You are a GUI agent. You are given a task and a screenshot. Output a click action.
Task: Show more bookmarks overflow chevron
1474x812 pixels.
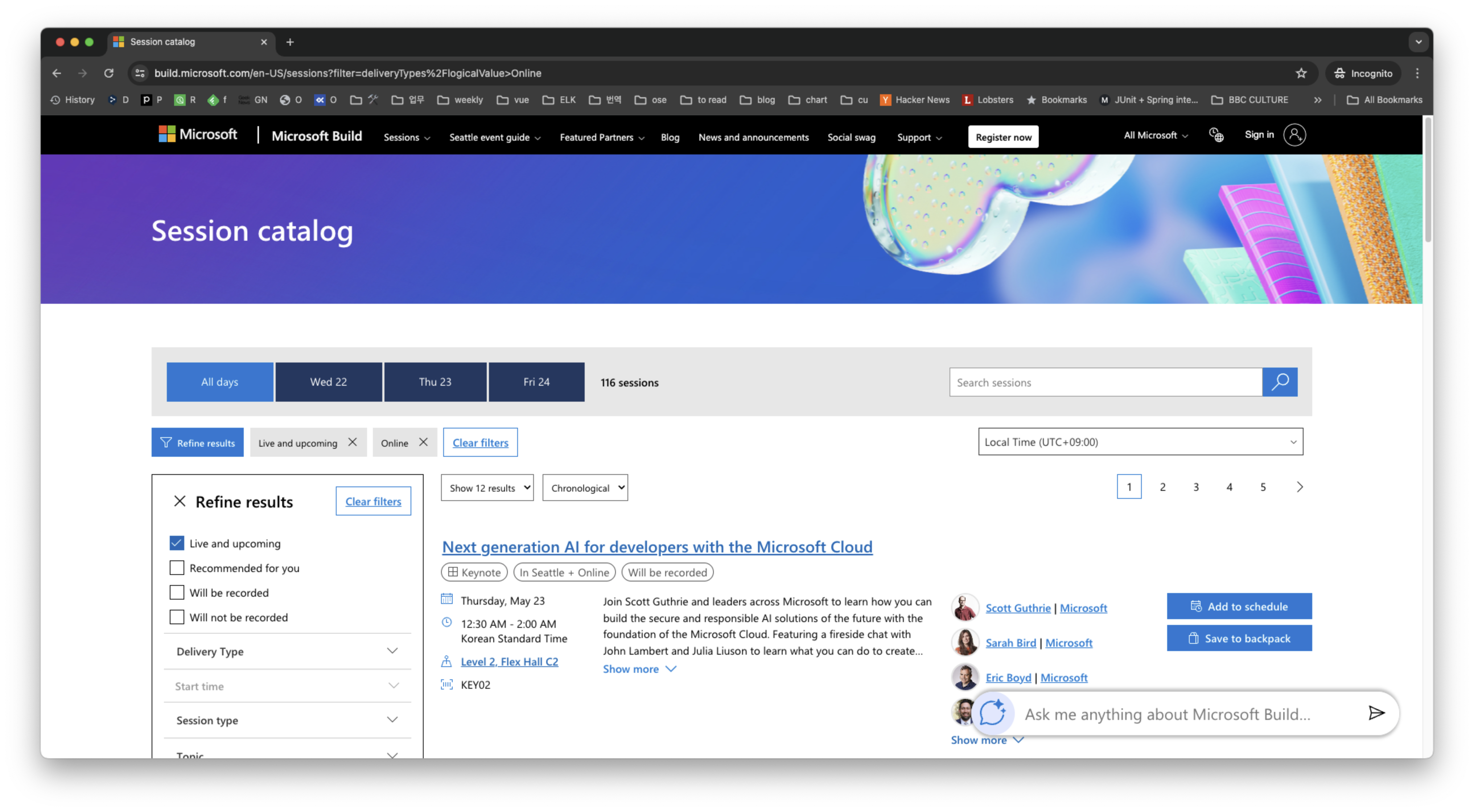point(1318,99)
